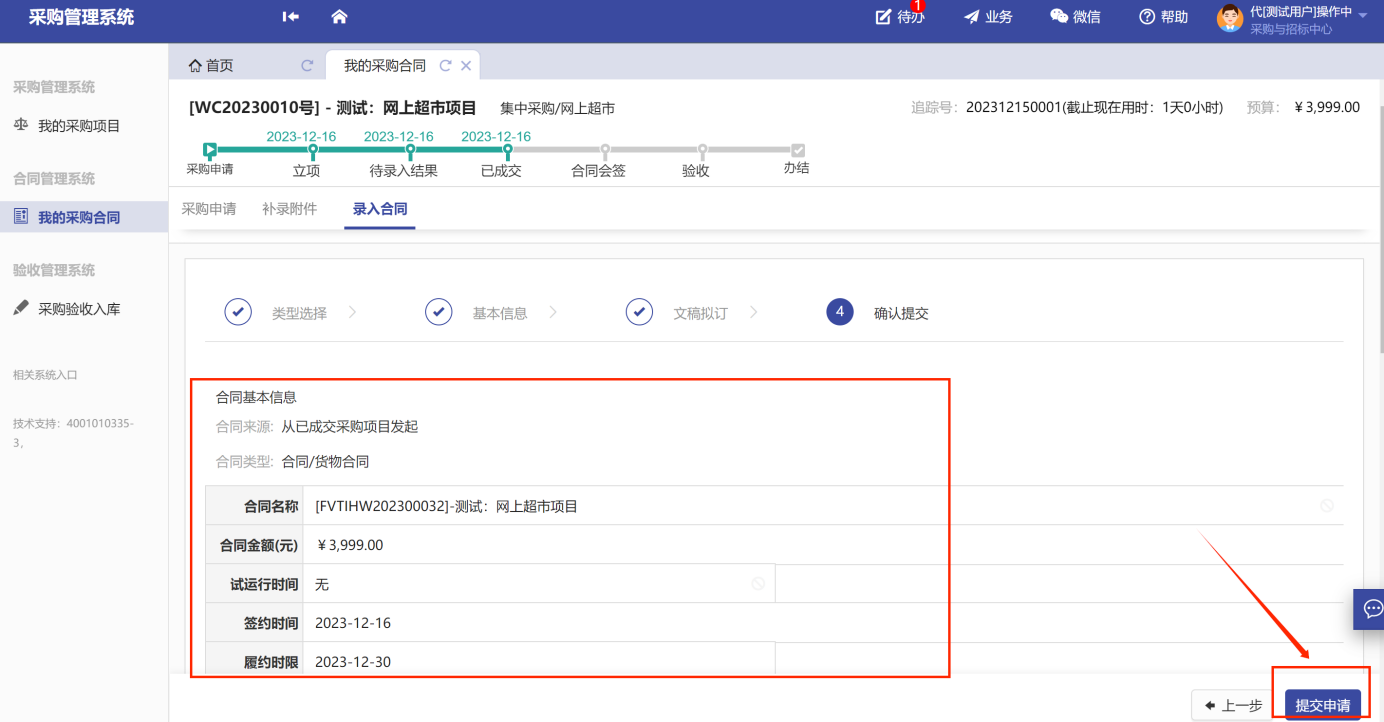1384x722 pixels.
Task: Go to home via the house icon
Action: pos(339,17)
